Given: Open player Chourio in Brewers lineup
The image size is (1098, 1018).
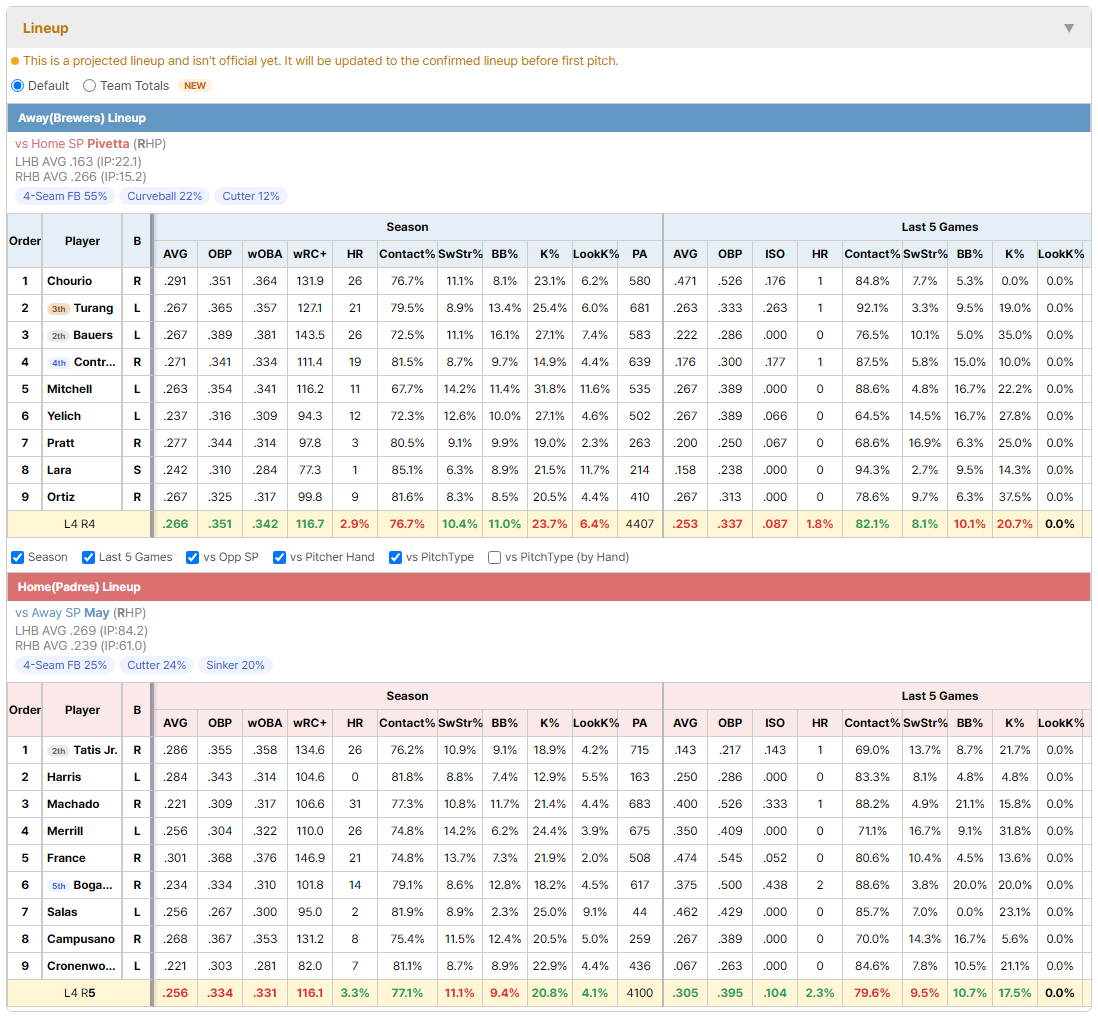Looking at the screenshot, I should pos(69,281).
